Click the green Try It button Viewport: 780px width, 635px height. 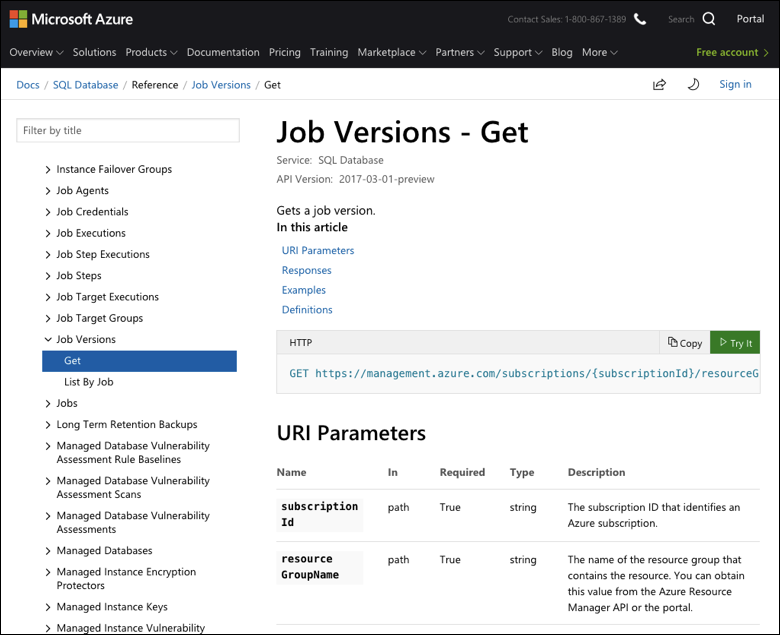coord(735,343)
